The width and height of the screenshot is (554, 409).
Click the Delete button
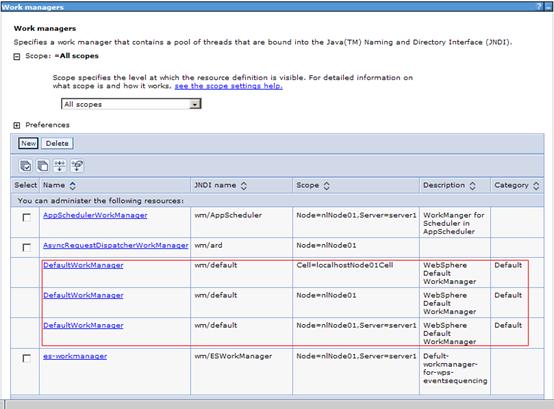point(57,143)
